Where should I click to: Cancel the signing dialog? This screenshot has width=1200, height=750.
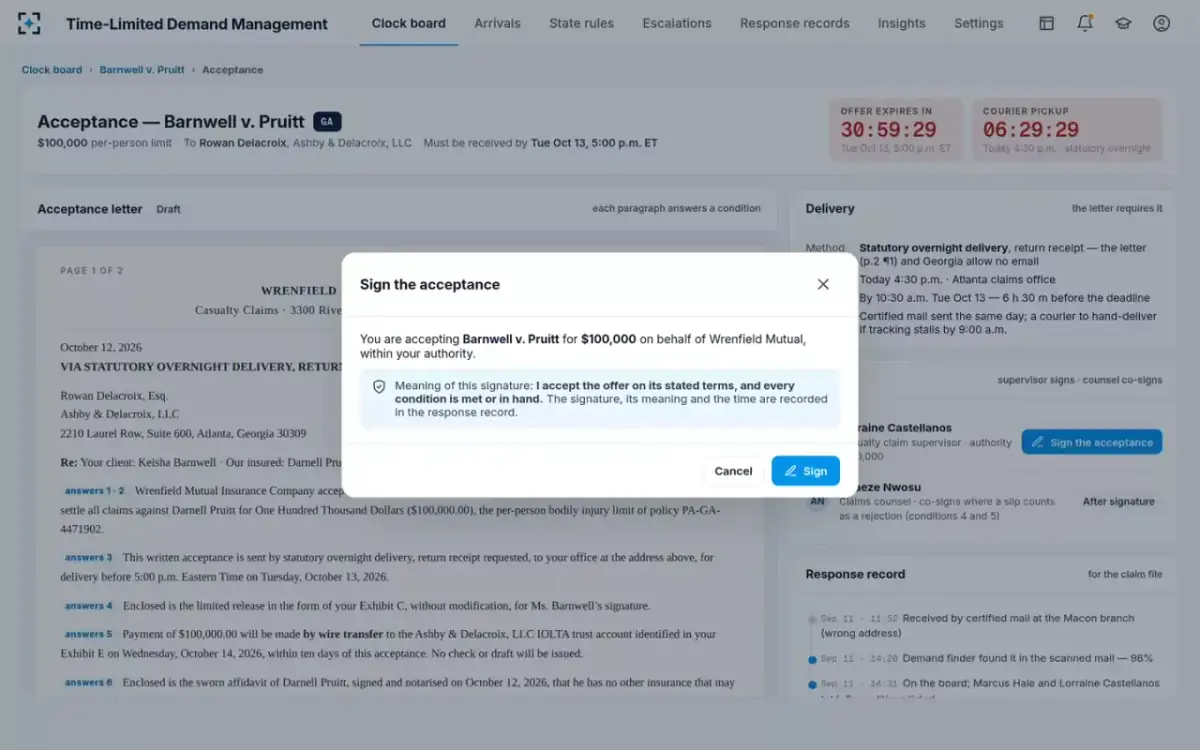733,471
